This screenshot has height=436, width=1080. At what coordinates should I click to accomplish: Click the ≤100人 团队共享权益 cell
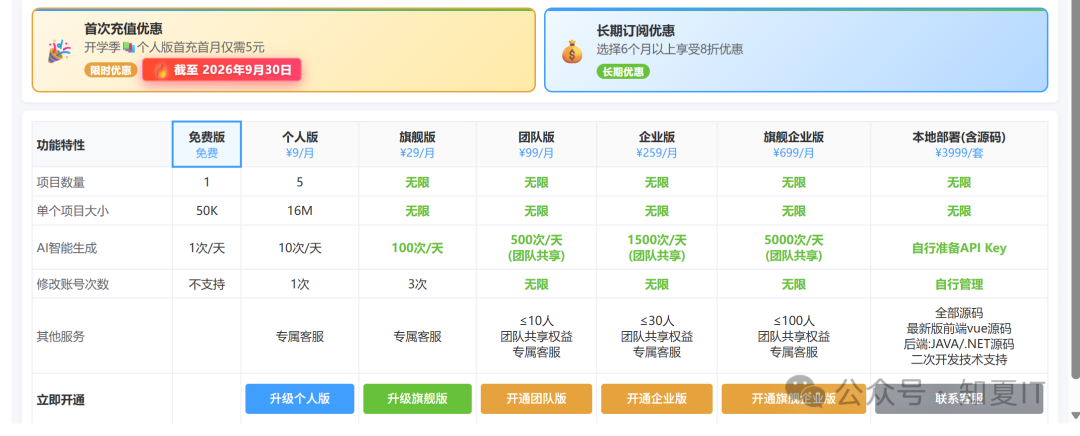[793, 337]
